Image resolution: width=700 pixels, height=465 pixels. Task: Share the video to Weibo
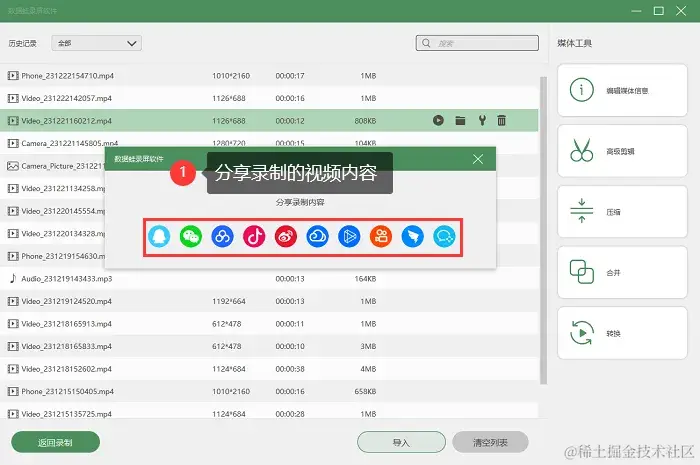tap(286, 237)
